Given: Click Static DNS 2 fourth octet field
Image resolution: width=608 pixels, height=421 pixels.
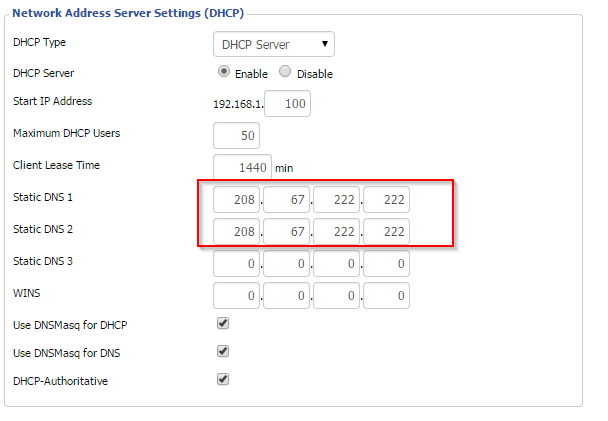Looking at the screenshot, I should pyautogui.click(x=386, y=231).
